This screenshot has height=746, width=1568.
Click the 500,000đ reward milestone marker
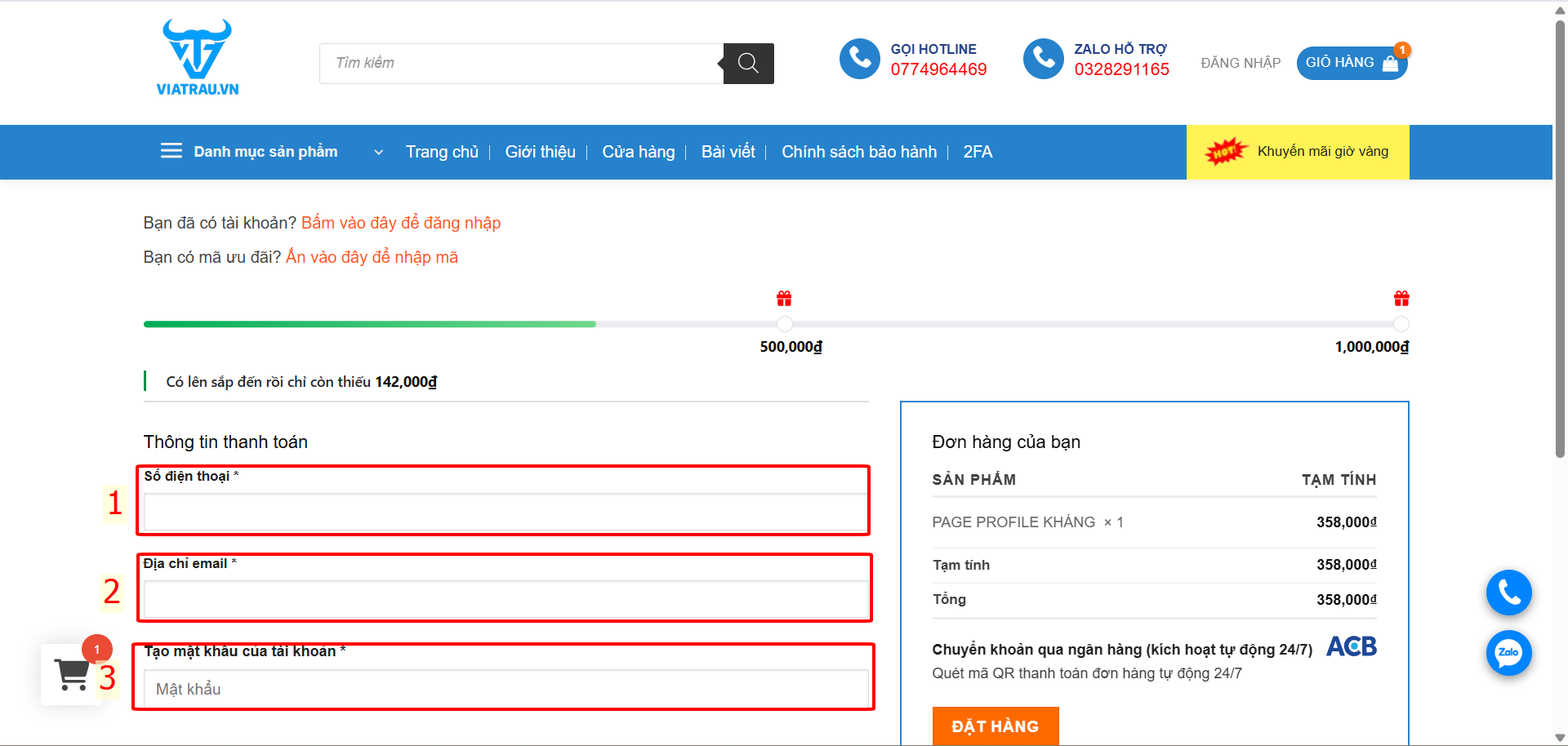click(x=784, y=323)
